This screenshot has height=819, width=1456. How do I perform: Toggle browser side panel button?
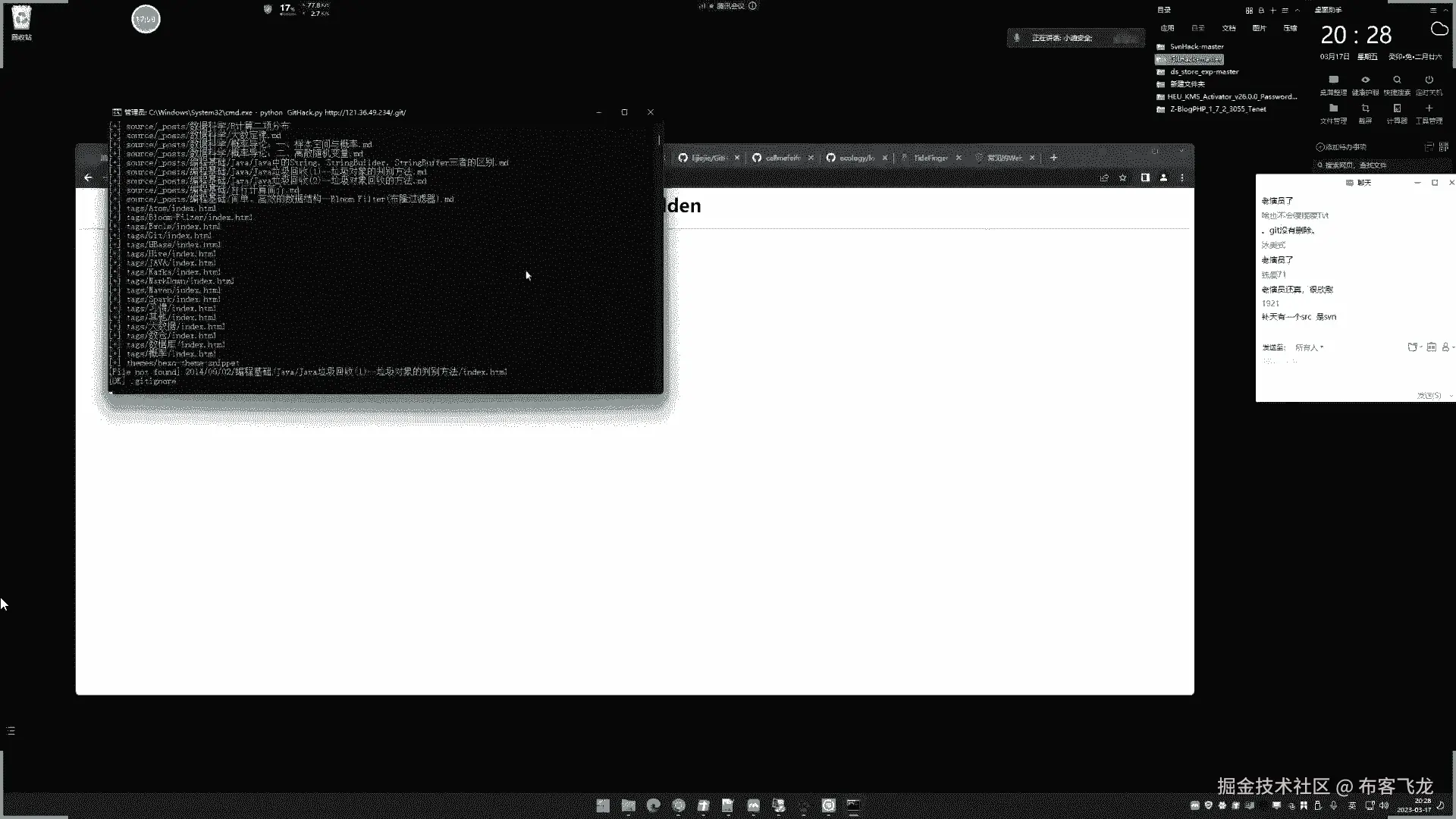click(1145, 177)
